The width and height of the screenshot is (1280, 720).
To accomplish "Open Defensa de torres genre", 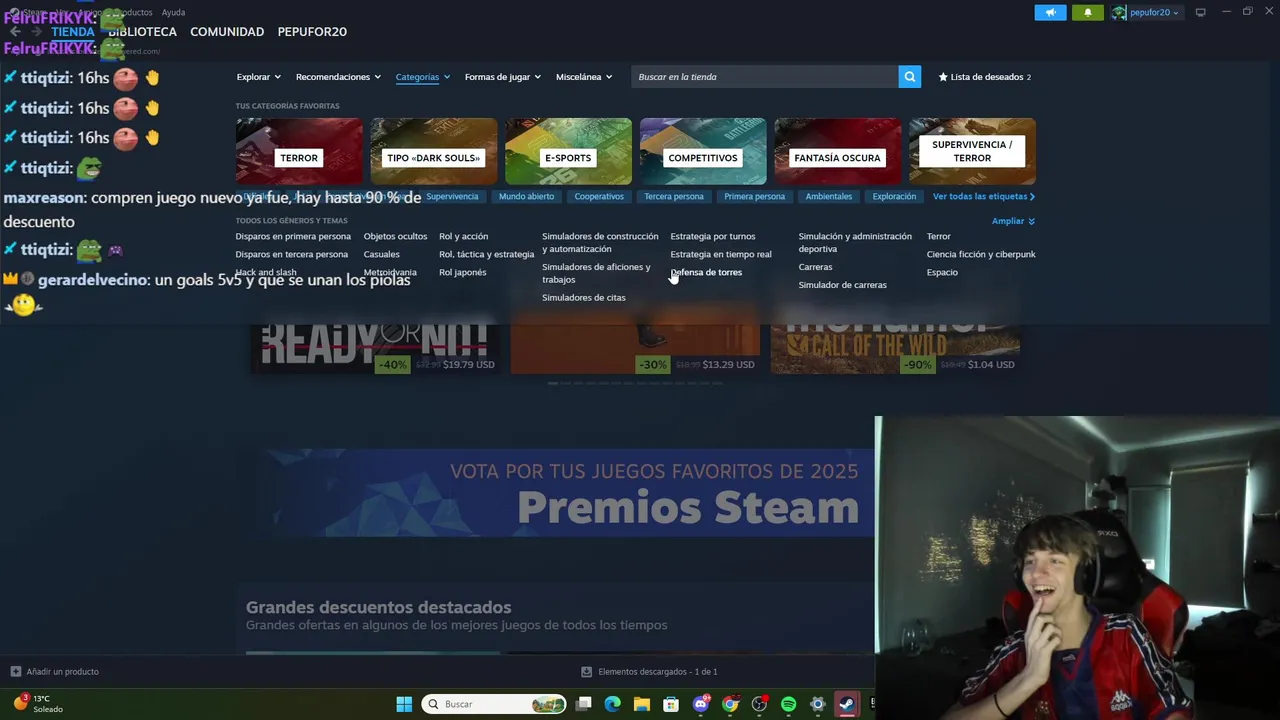I will click(706, 272).
